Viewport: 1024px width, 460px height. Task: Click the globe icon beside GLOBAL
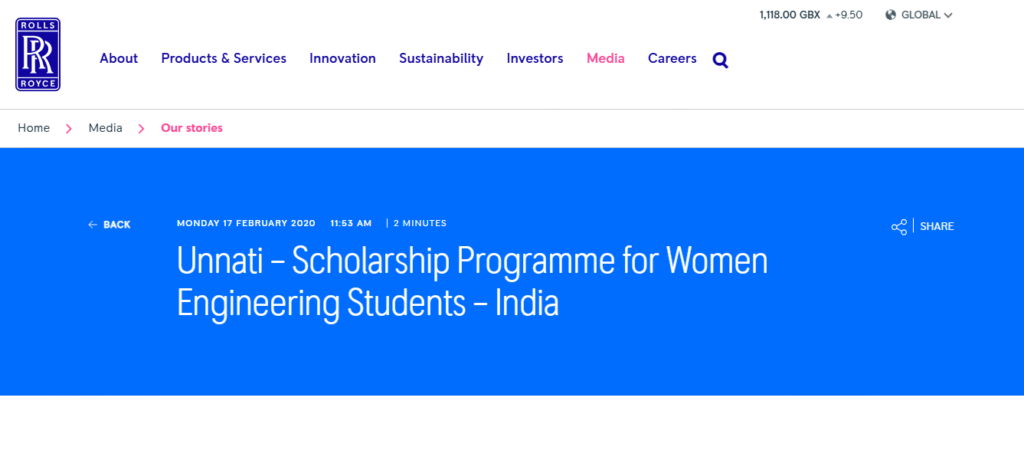pyautogui.click(x=890, y=15)
